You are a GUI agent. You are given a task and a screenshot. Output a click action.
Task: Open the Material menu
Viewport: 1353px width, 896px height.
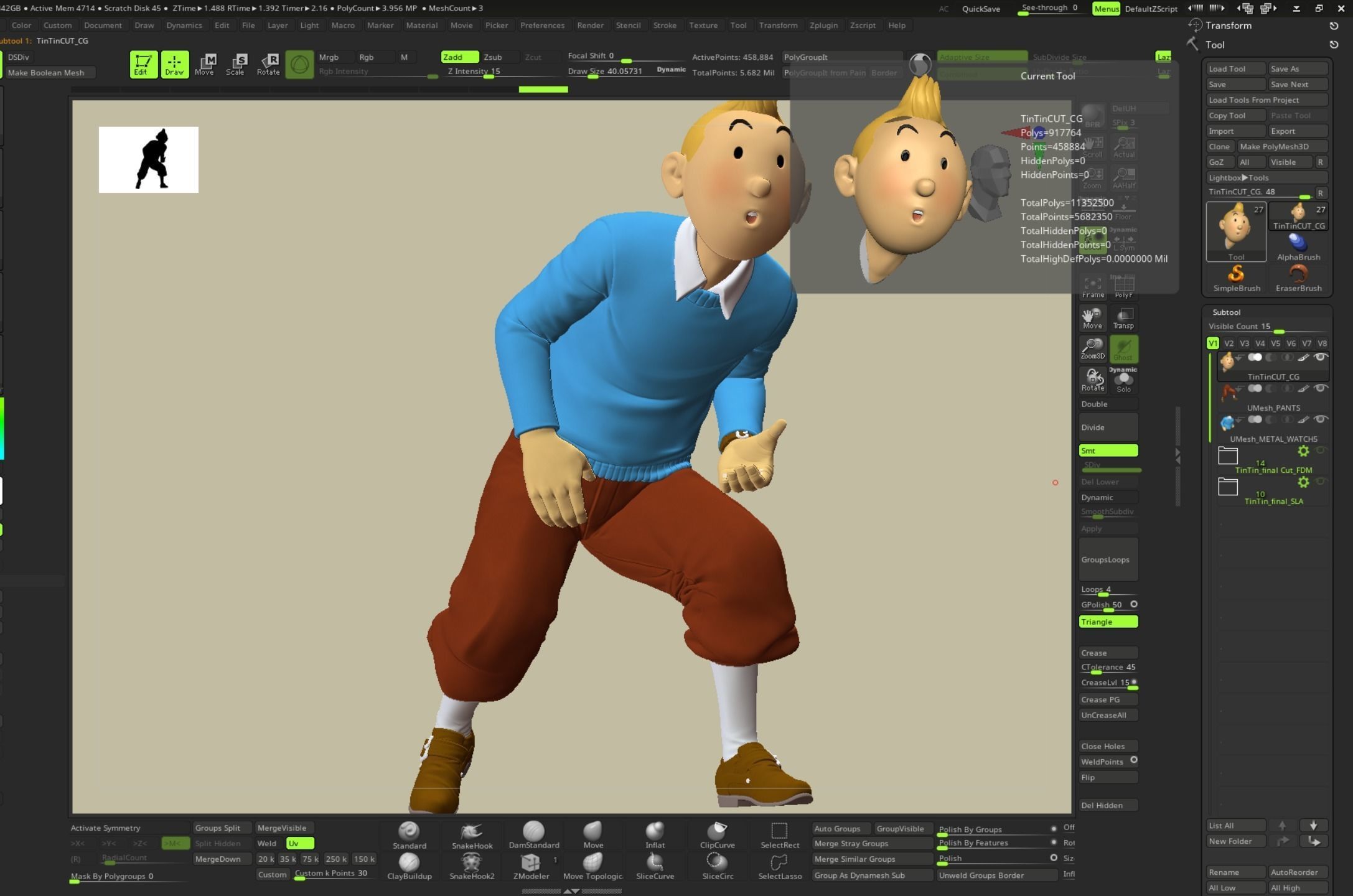click(421, 26)
